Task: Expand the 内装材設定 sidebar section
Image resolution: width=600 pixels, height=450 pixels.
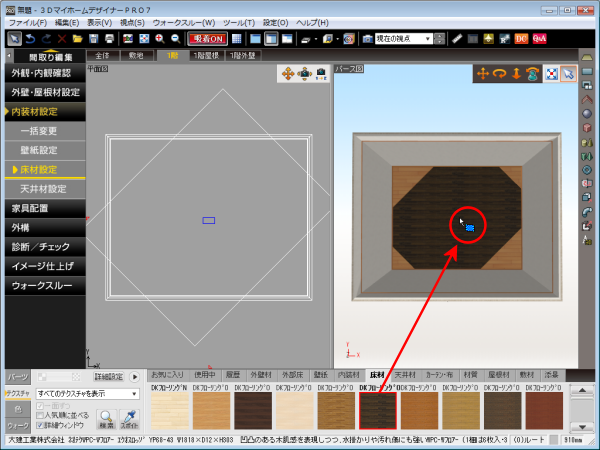Action: pyautogui.click(x=42, y=112)
